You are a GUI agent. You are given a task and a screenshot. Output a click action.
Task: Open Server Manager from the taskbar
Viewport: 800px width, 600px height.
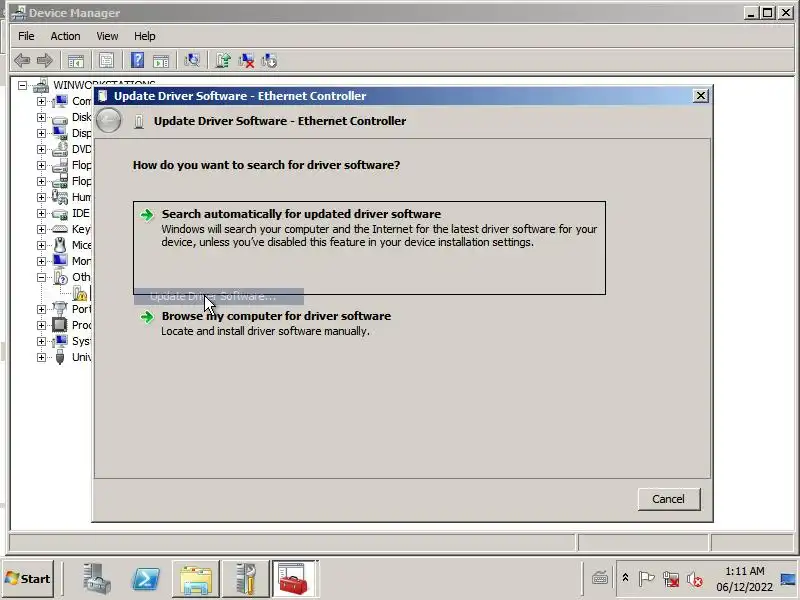(97, 579)
